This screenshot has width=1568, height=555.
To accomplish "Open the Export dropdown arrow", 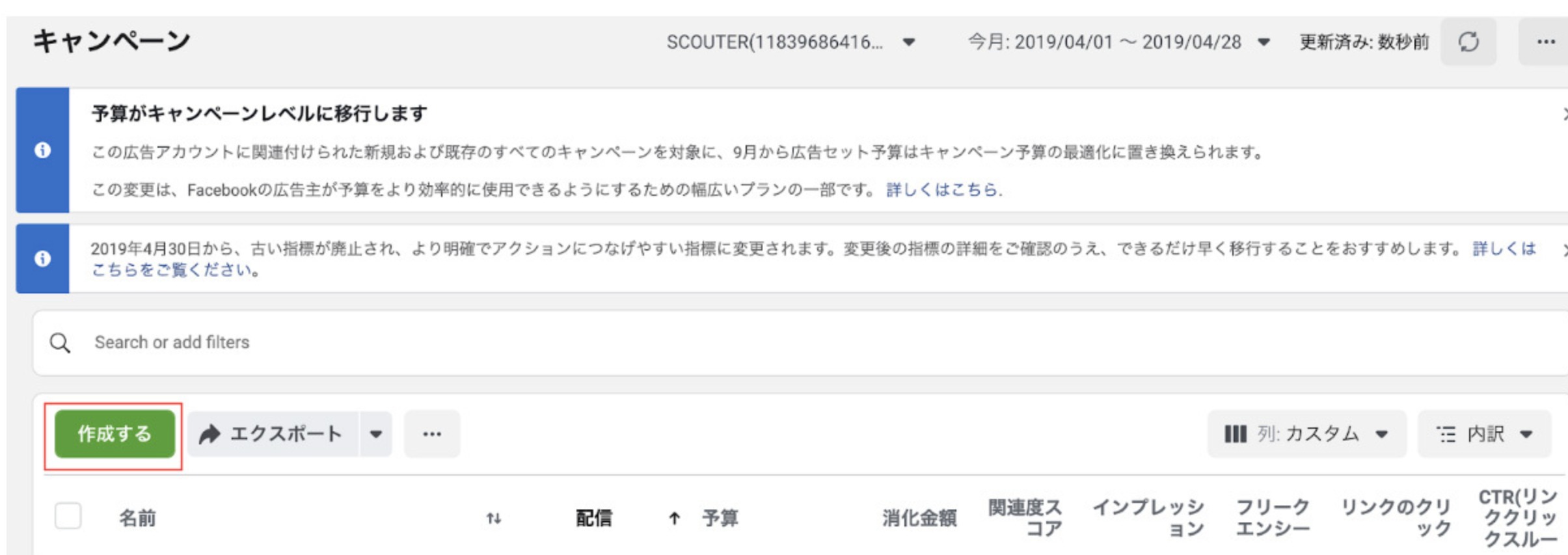I will click(x=375, y=434).
